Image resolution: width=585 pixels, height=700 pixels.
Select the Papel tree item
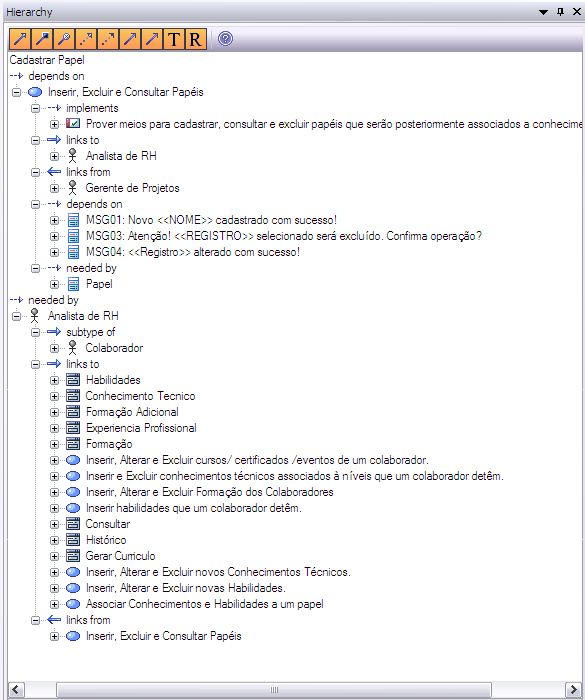pos(99,284)
